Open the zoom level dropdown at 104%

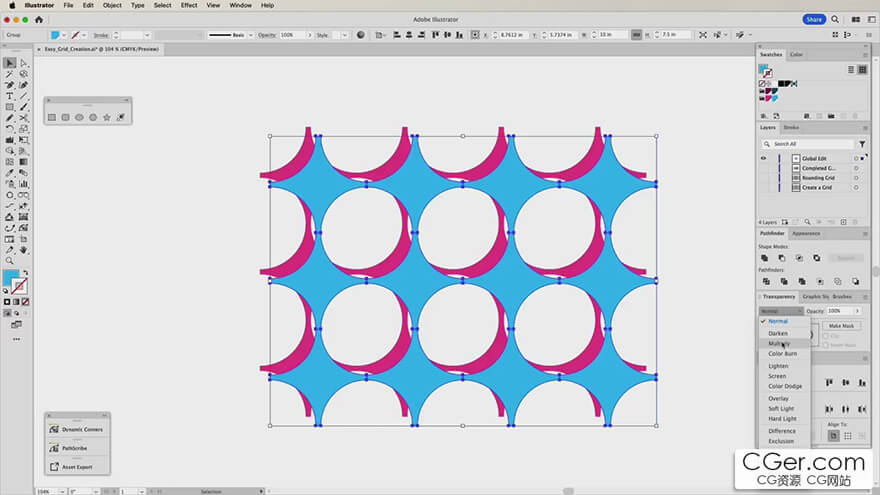click(62, 492)
